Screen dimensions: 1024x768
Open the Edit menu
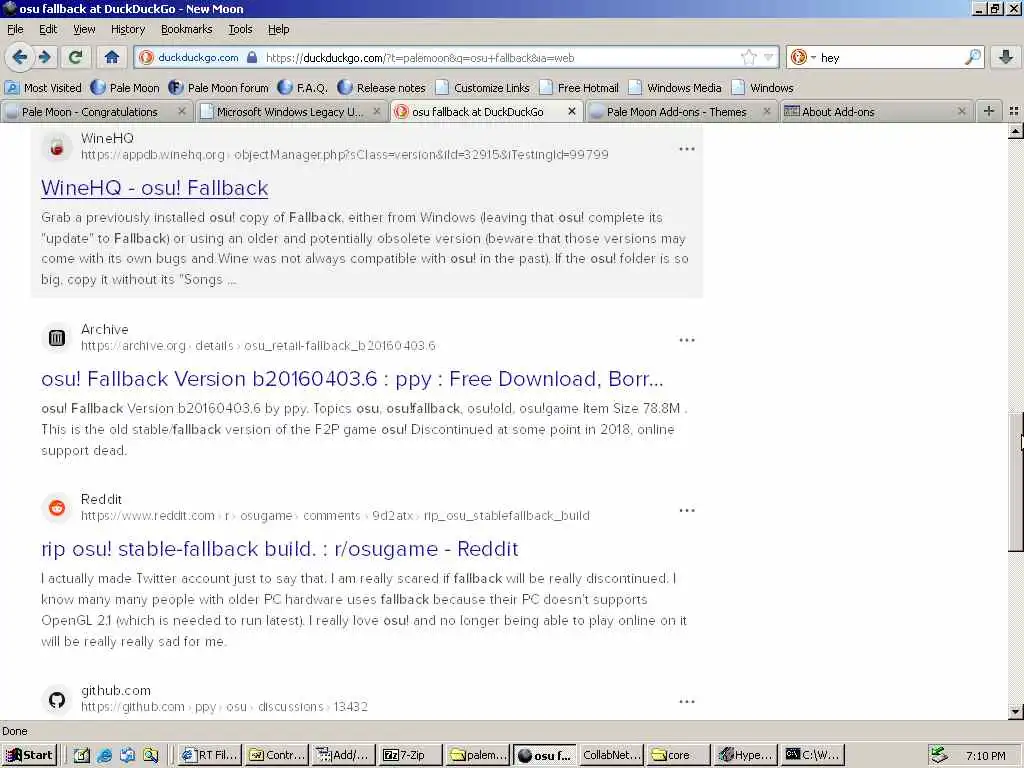point(48,29)
